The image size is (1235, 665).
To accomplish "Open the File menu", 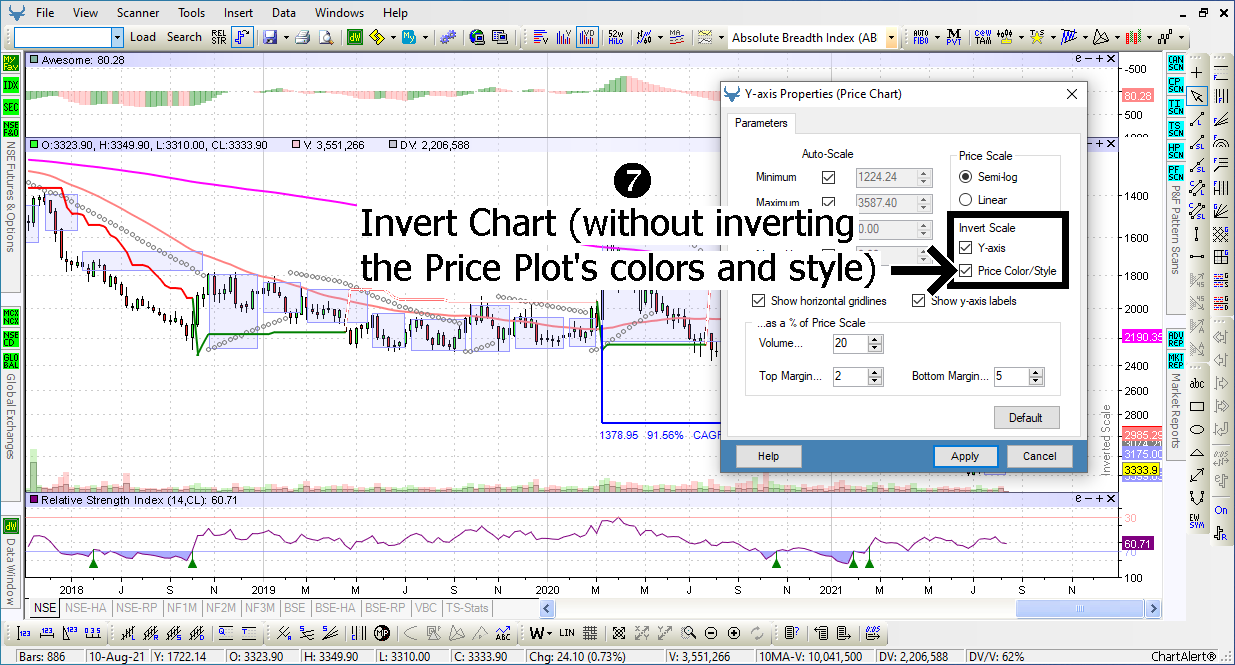I will [45, 13].
